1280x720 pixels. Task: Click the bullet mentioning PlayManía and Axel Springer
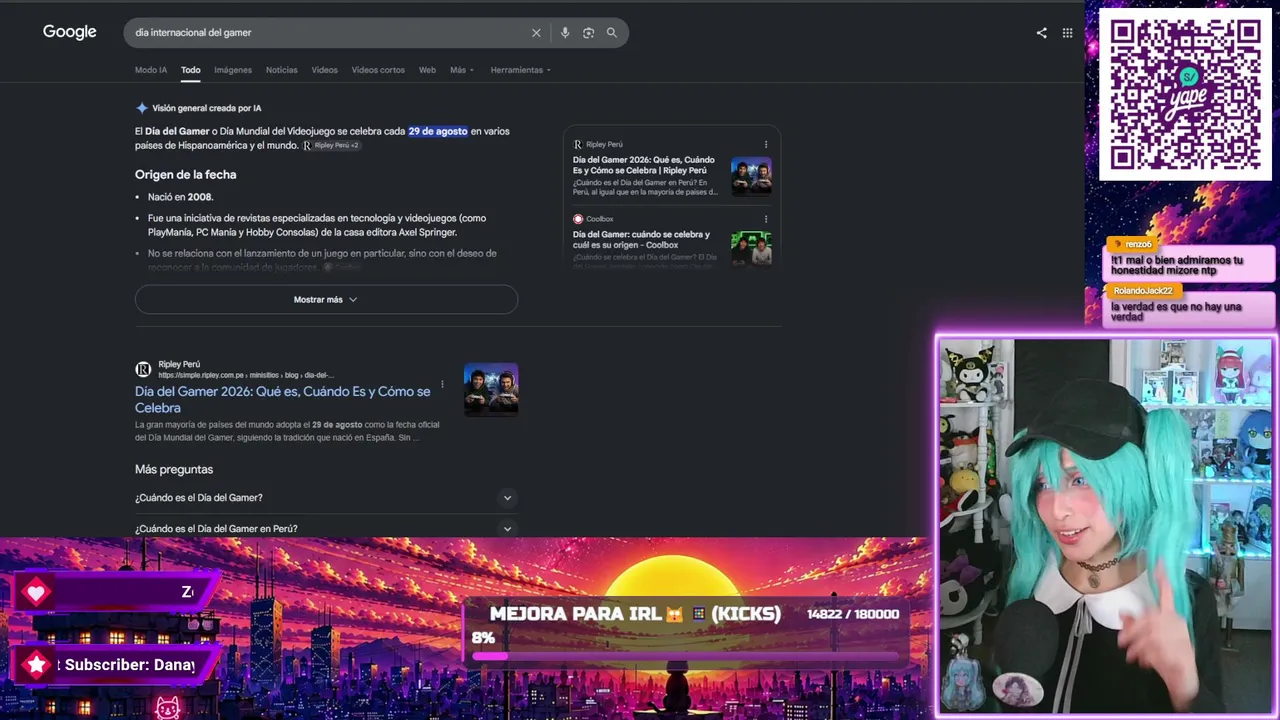coord(317,225)
